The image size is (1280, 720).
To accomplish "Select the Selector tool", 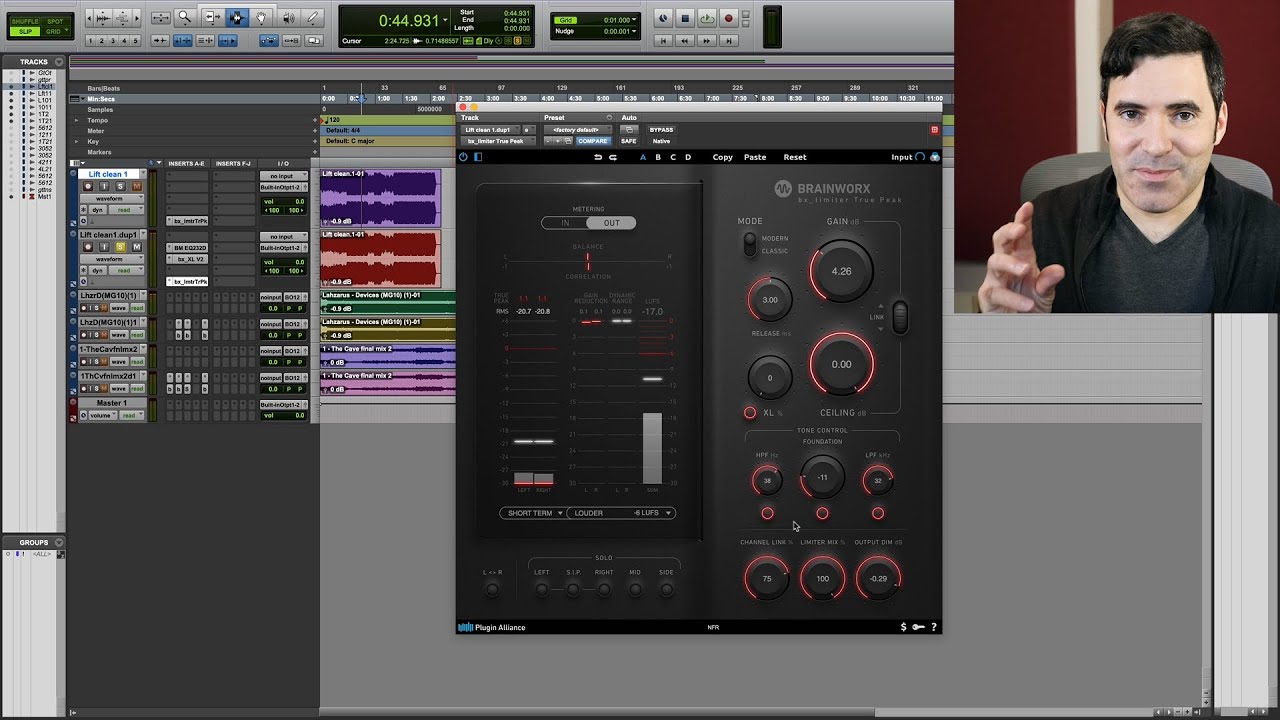I will tap(236, 18).
